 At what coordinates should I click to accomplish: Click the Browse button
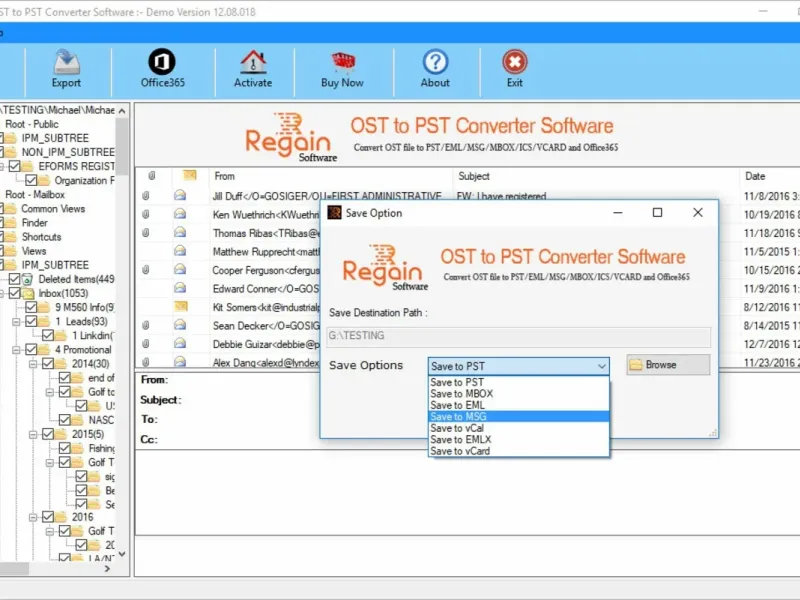coord(668,365)
